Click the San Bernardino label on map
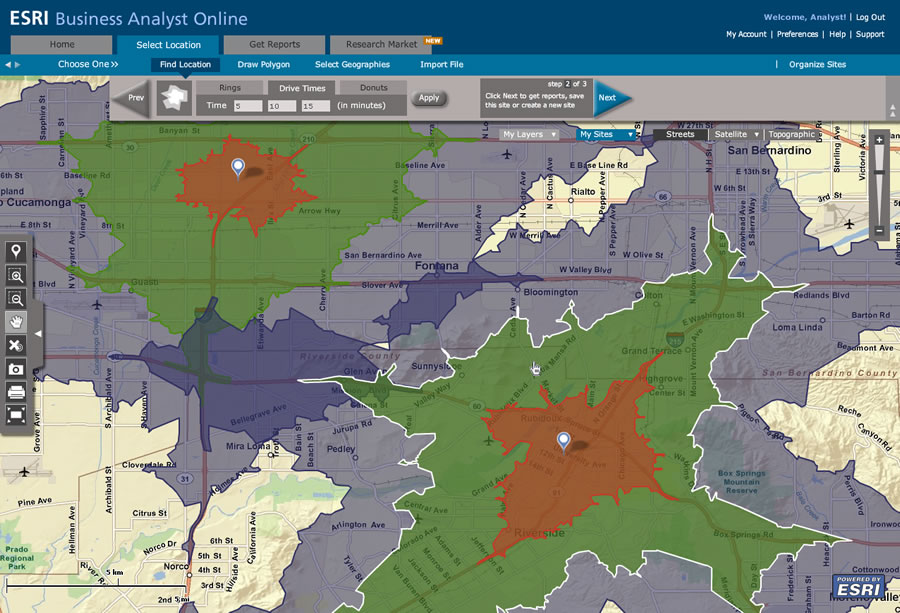The width and height of the screenshot is (900, 613). (x=769, y=150)
